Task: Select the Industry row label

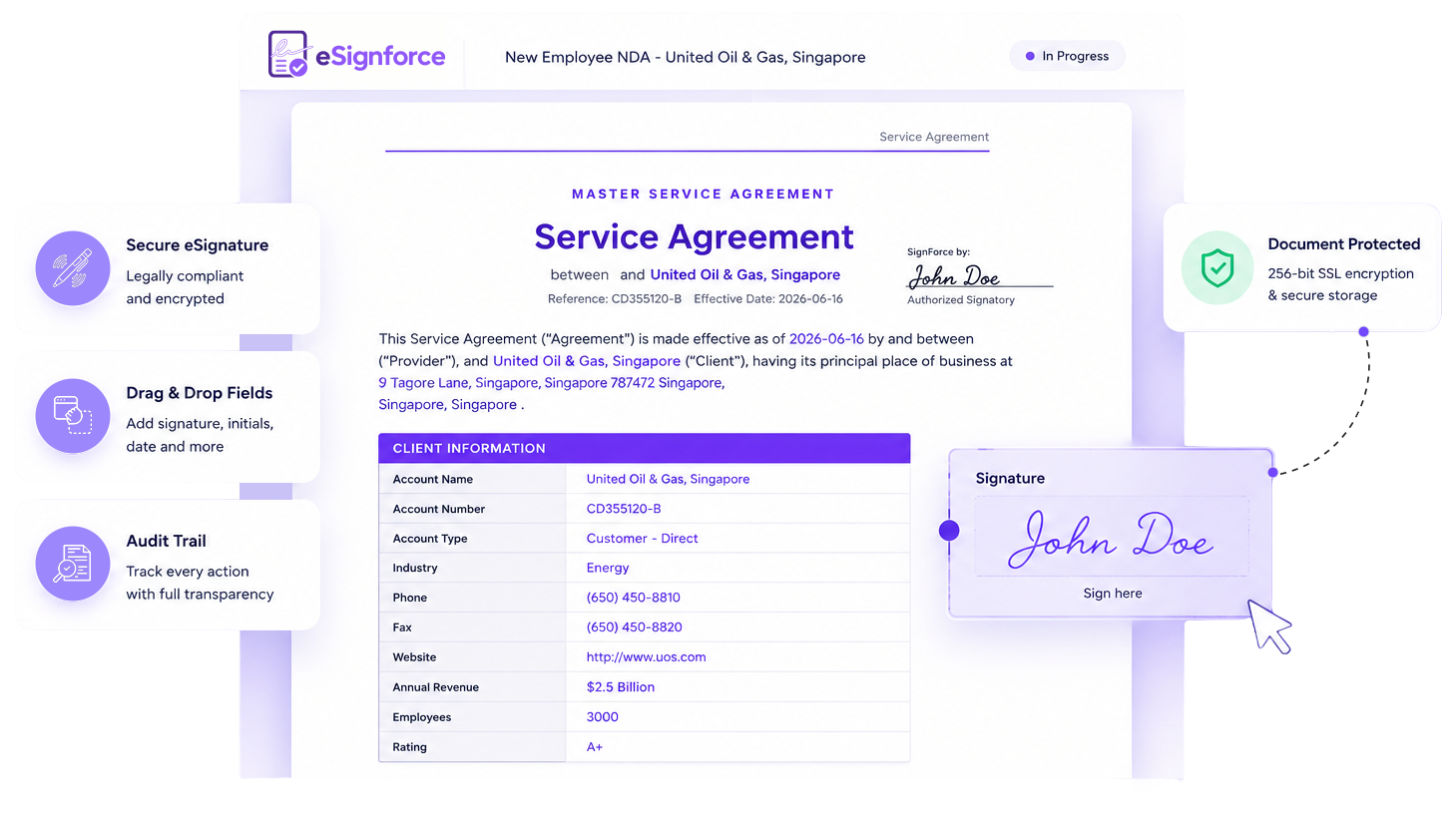Action: point(415,569)
